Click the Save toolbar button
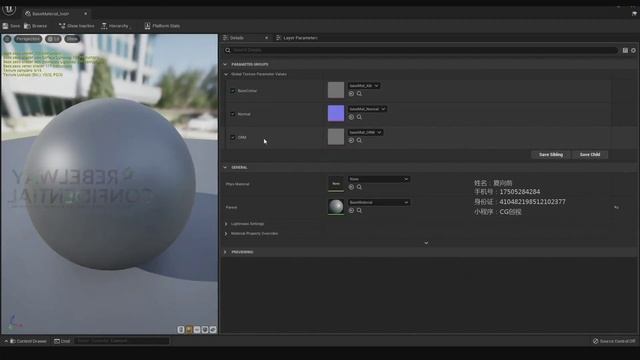640x360 pixels. tap(11, 26)
